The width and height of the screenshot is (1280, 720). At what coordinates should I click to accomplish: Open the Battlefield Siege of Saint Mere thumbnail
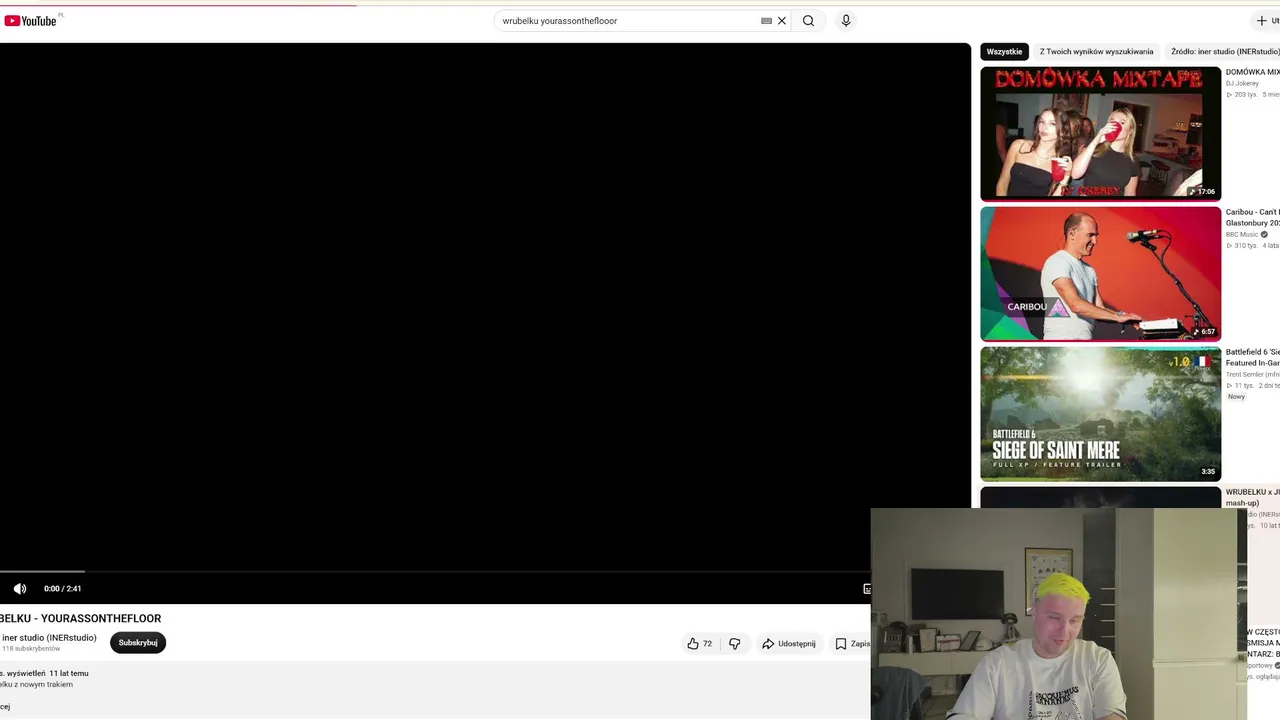pos(1100,414)
